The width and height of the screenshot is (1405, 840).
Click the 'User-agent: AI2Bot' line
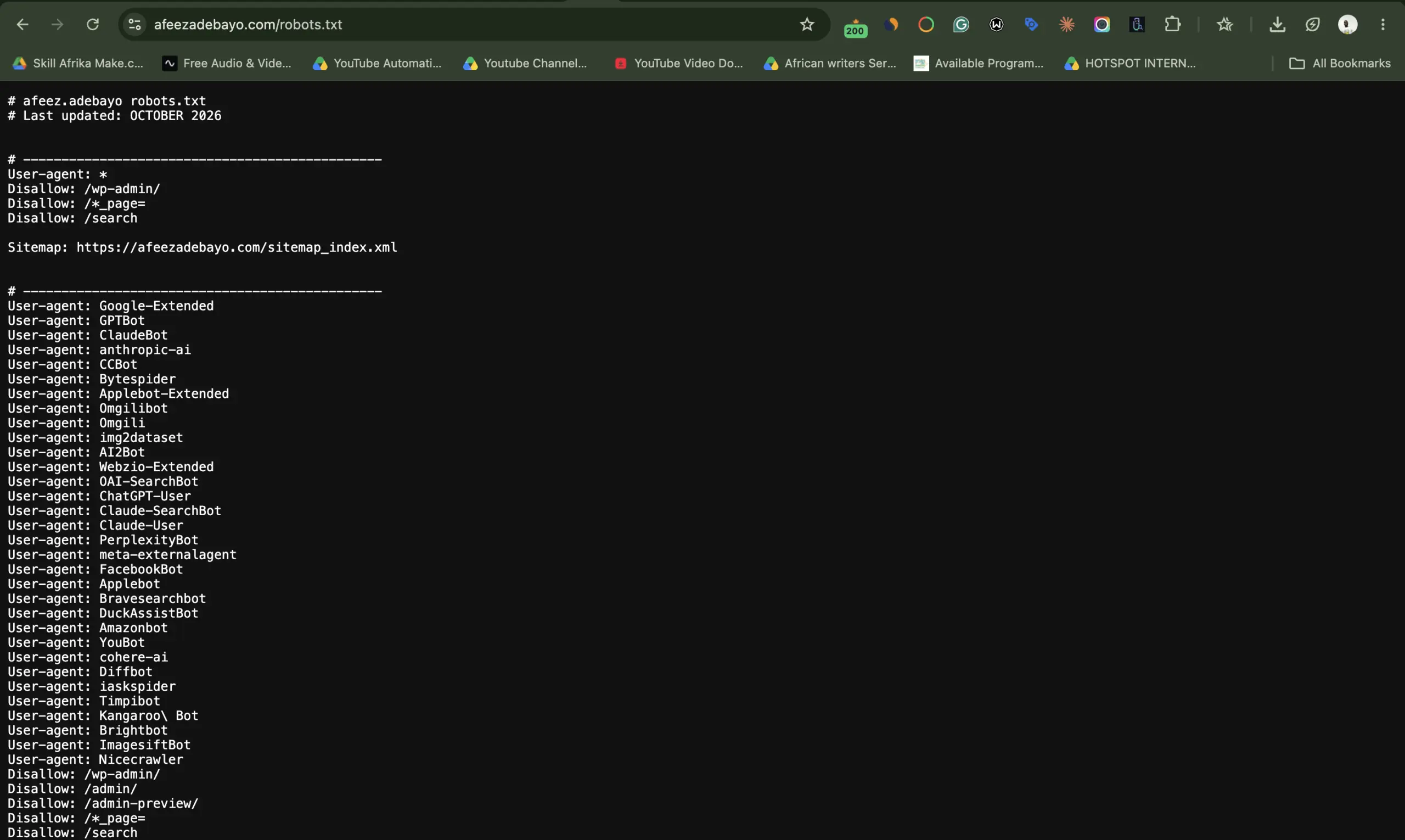pos(76,452)
